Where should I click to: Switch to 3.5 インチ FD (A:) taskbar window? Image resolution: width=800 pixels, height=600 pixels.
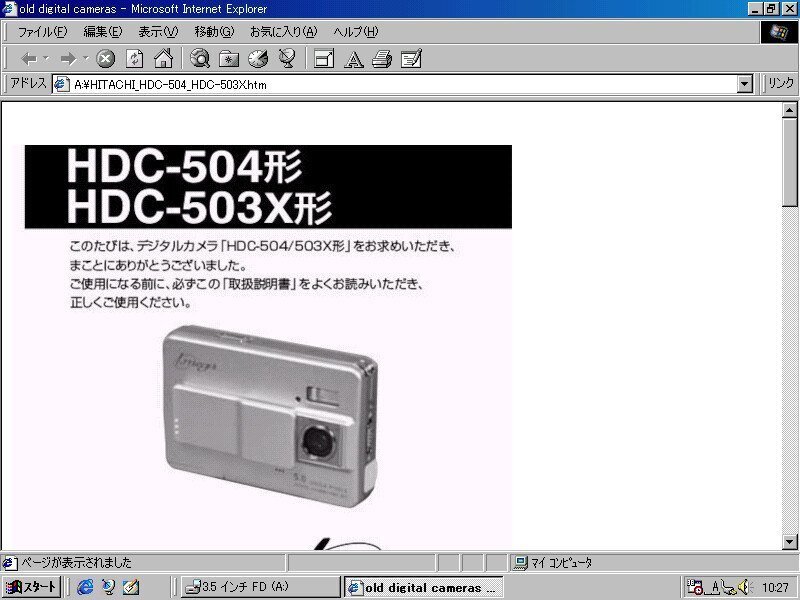pyautogui.click(x=260, y=587)
